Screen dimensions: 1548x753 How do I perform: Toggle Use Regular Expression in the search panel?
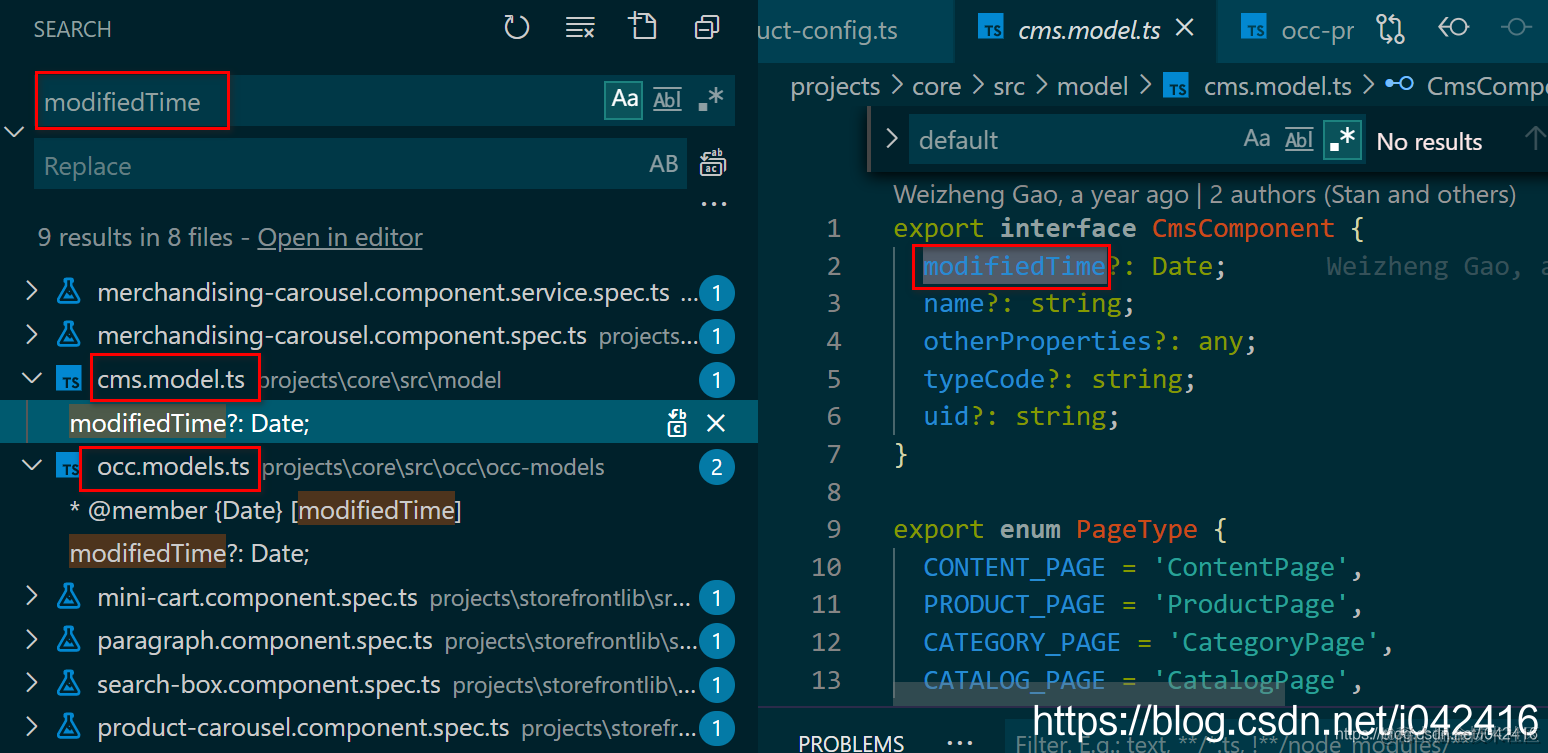pyautogui.click(x=711, y=99)
